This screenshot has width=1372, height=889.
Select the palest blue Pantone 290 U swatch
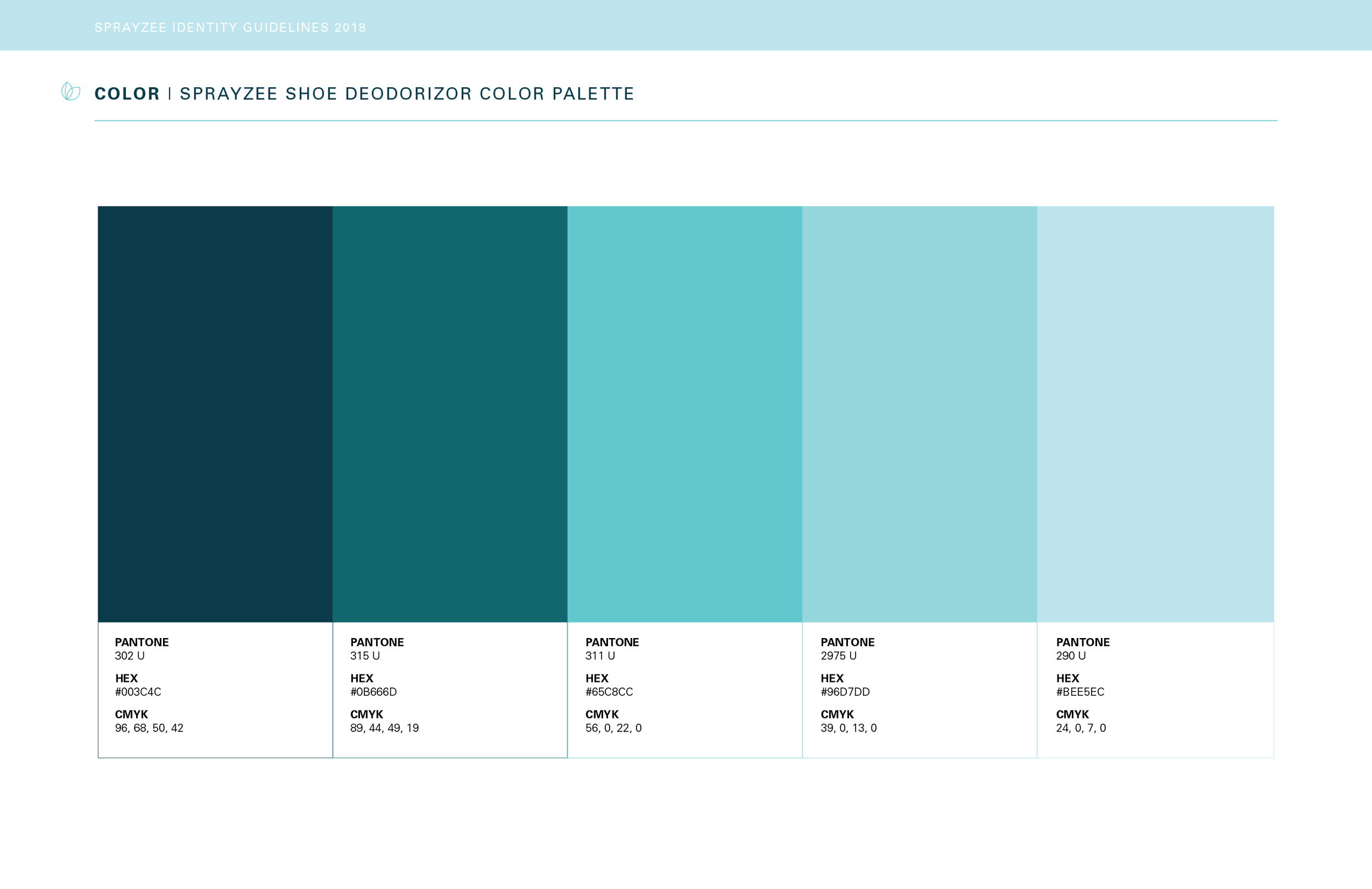(x=1155, y=413)
